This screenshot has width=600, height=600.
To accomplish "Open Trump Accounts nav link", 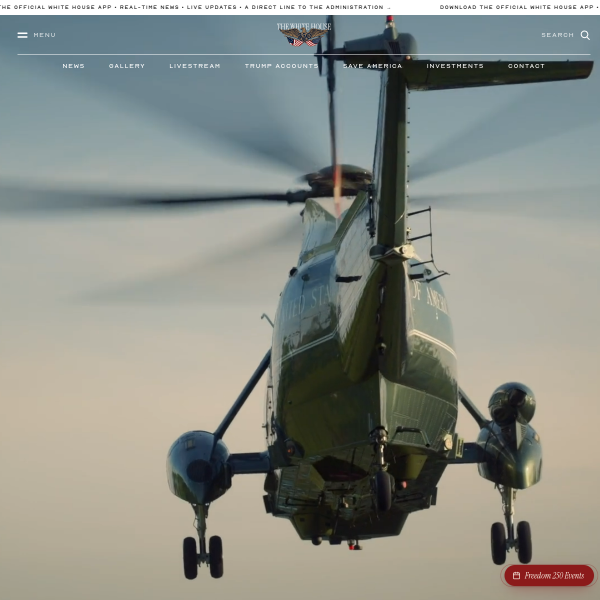I will [x=282, y=66].
